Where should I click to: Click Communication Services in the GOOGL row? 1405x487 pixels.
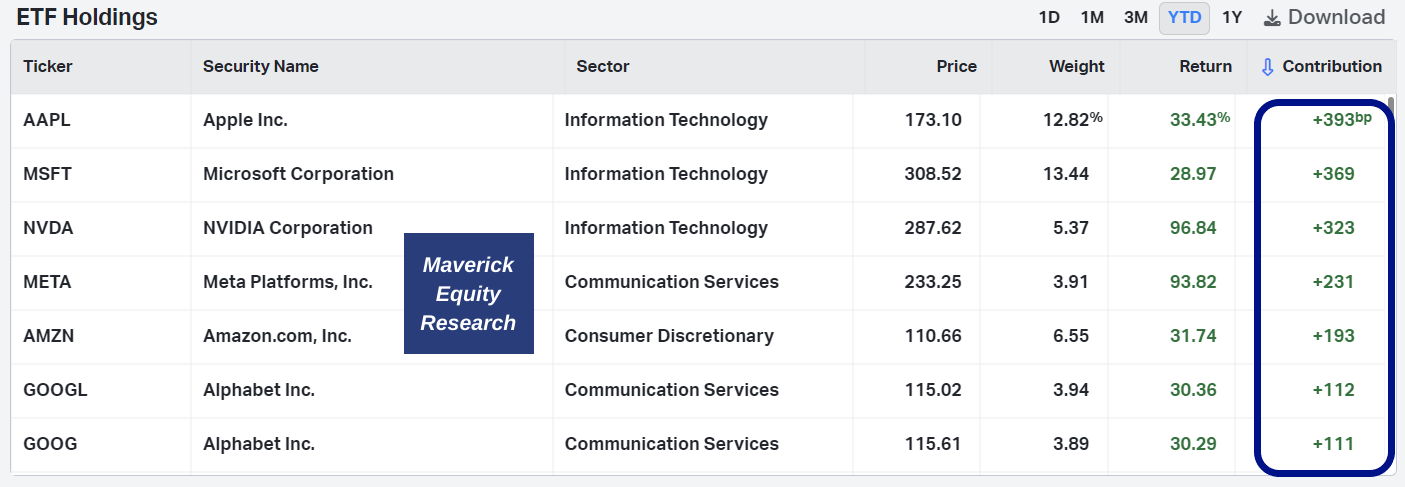pos(672,390)
